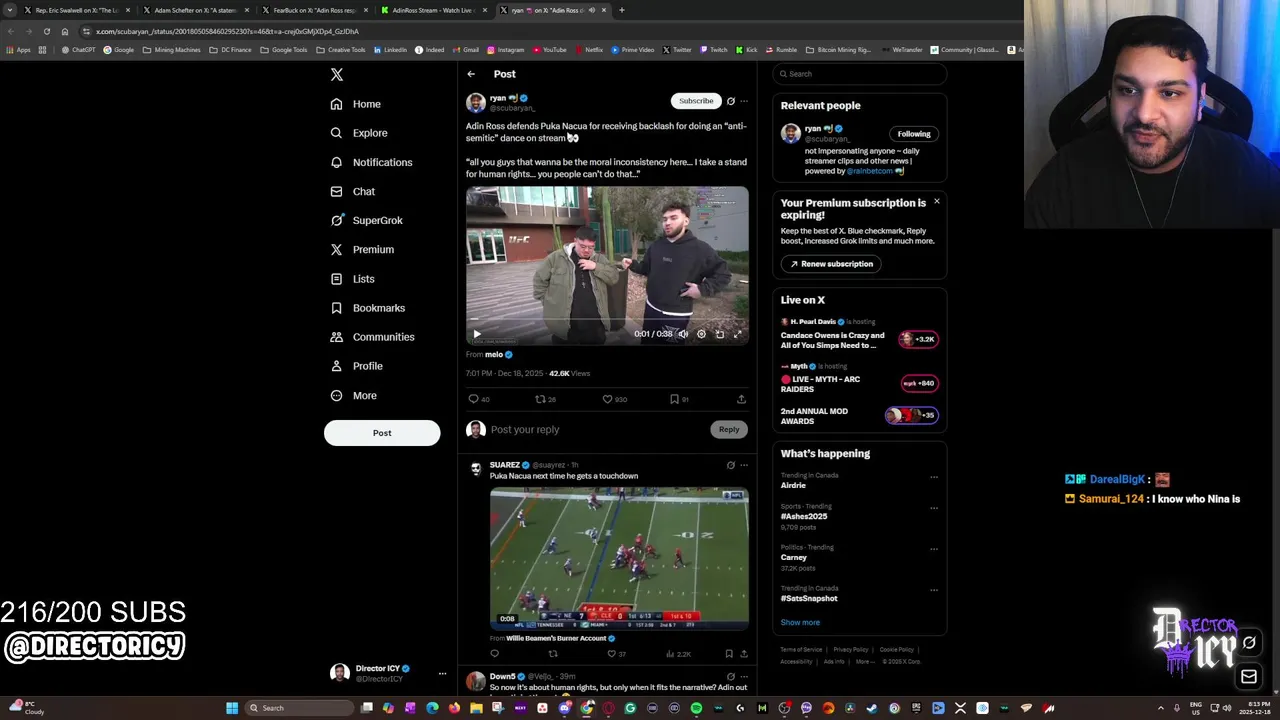Screen dimensions: 1280x720
Task: Open Bookmarks in sidebar
Action: (367, 308)
